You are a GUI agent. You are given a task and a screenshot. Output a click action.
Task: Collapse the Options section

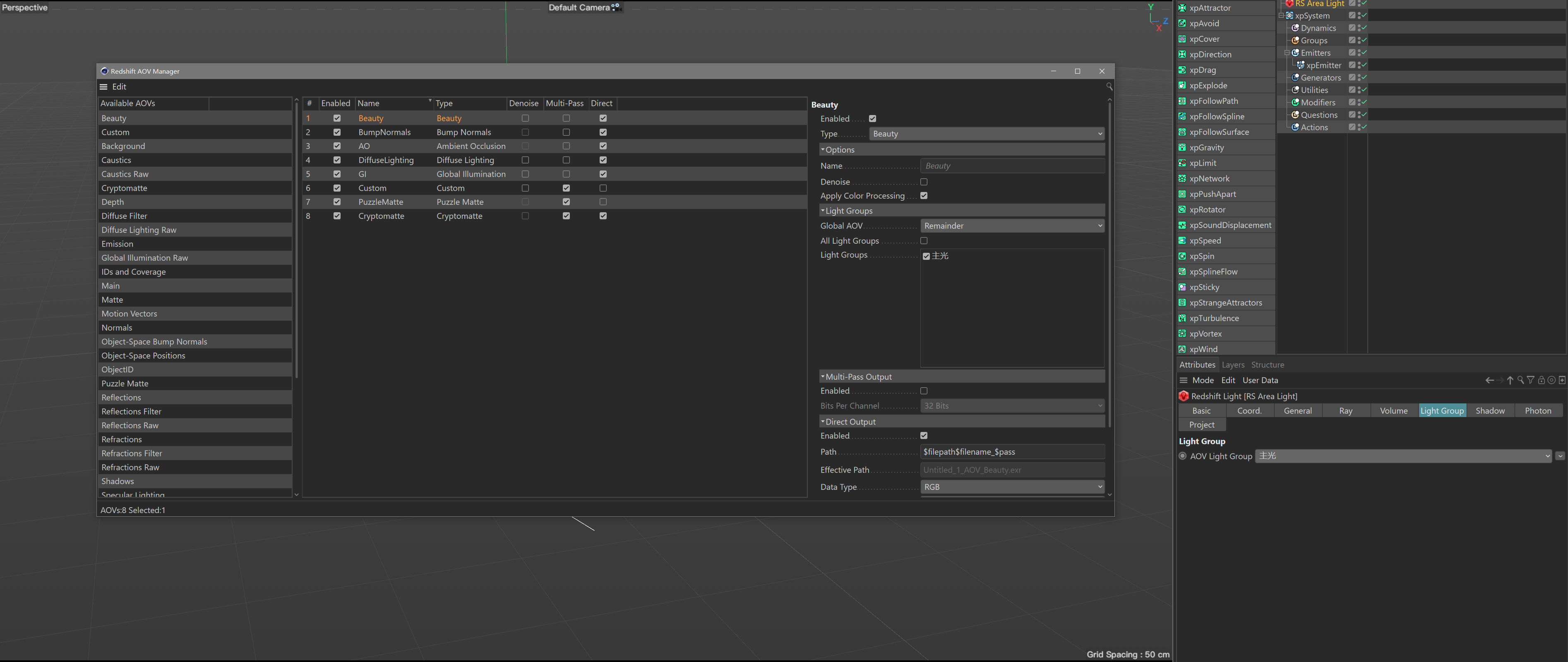click(x=822, y=150)
